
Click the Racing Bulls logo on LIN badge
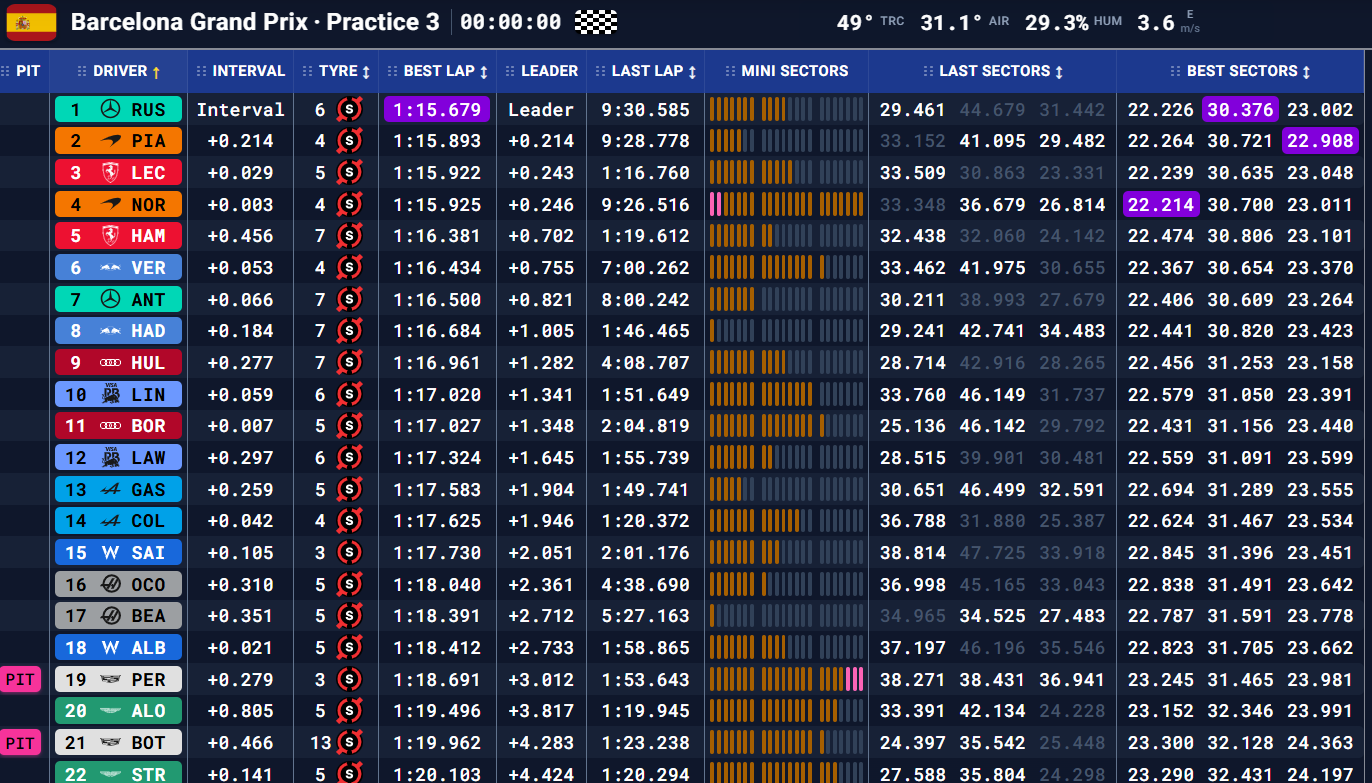(x=111, y=394)
